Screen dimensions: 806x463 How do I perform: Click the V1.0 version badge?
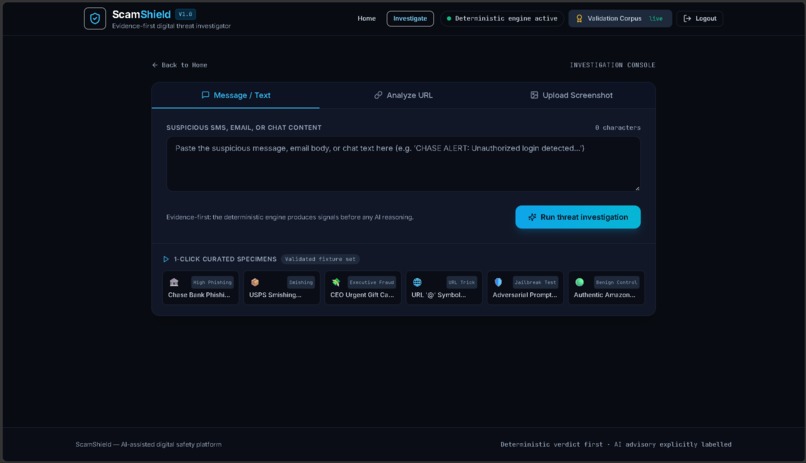click(185, 14)
